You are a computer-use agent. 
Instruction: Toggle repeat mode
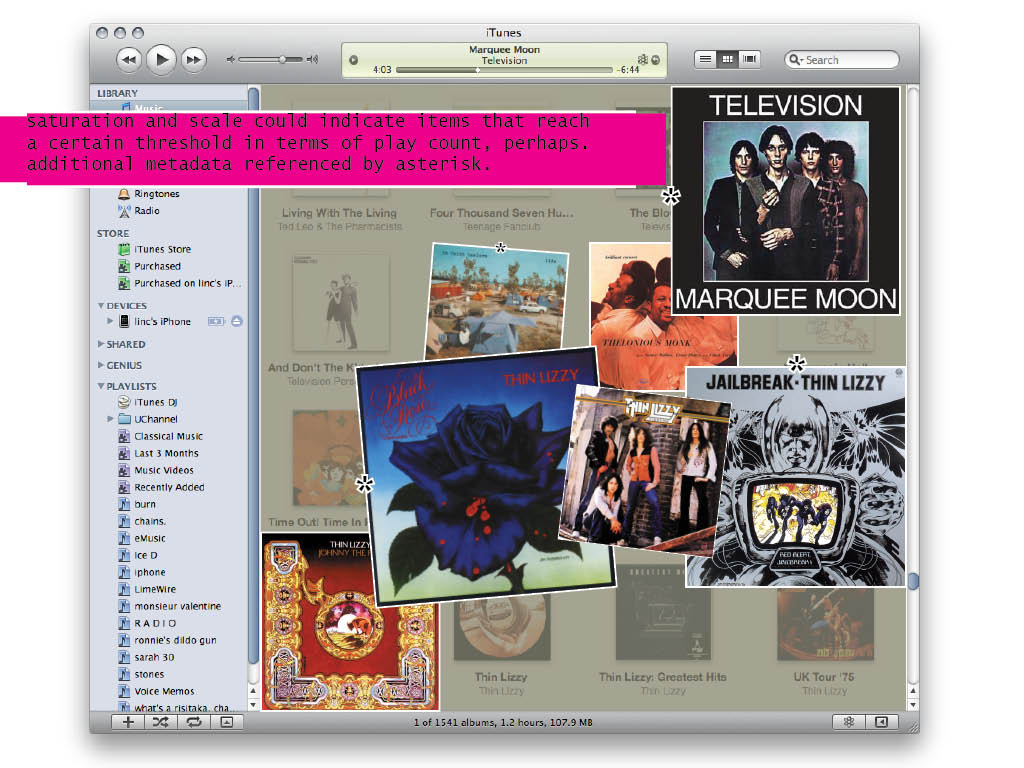tap(194, 722)
